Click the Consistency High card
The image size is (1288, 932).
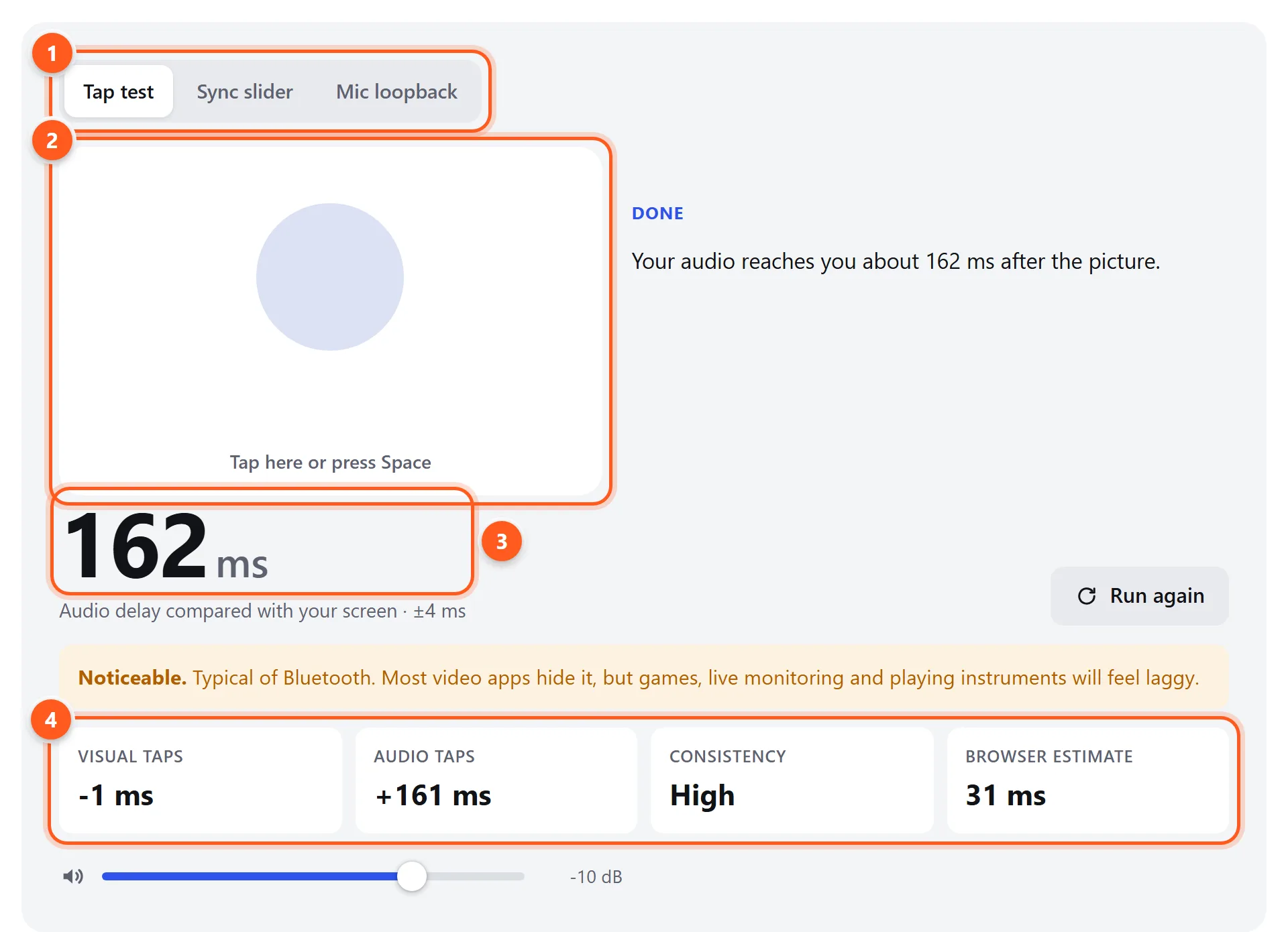pos(792,780)
